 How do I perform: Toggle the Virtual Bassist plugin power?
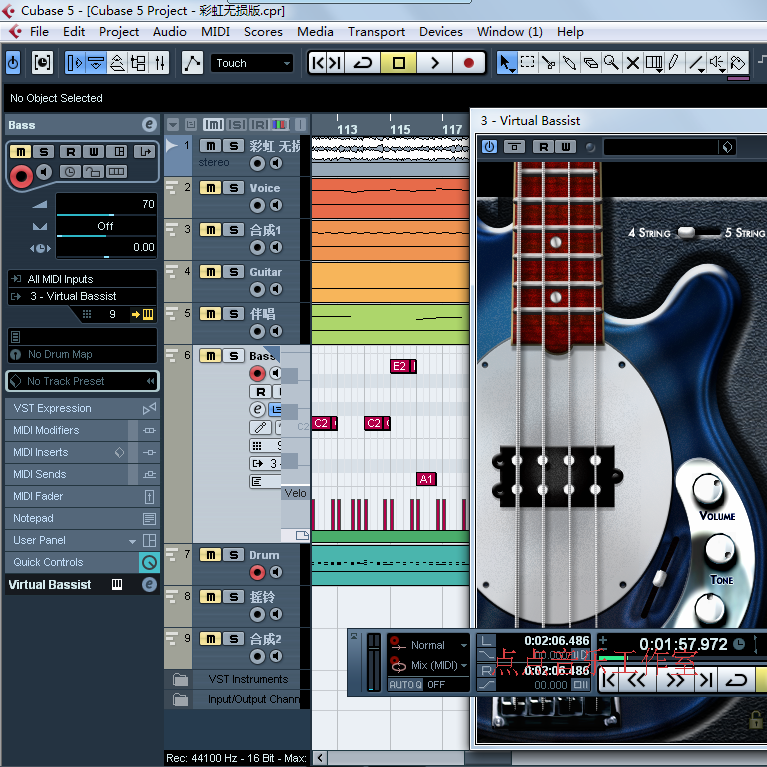(x=489, y=147)
